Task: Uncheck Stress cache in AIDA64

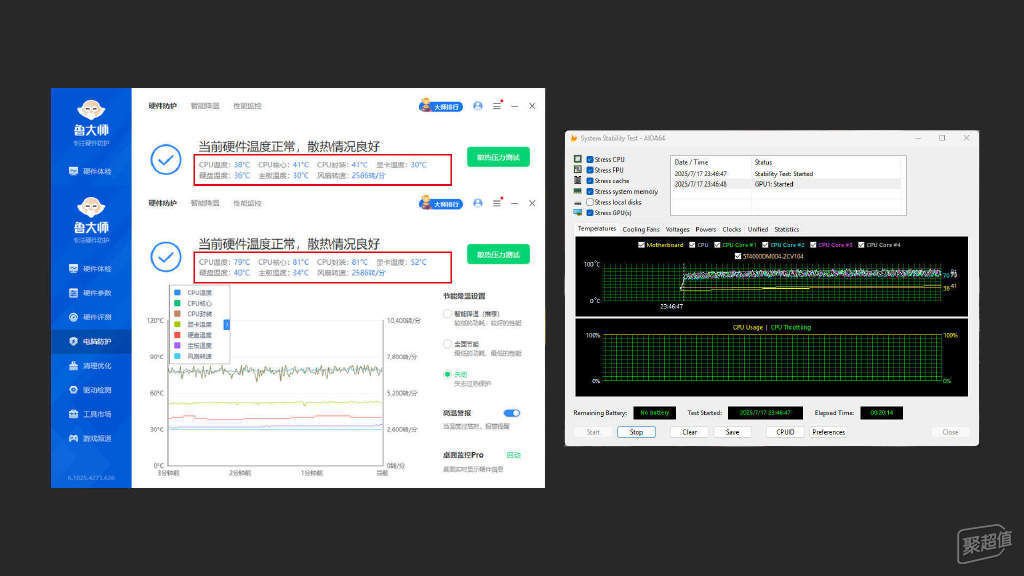Action: (x=590, y=181)
